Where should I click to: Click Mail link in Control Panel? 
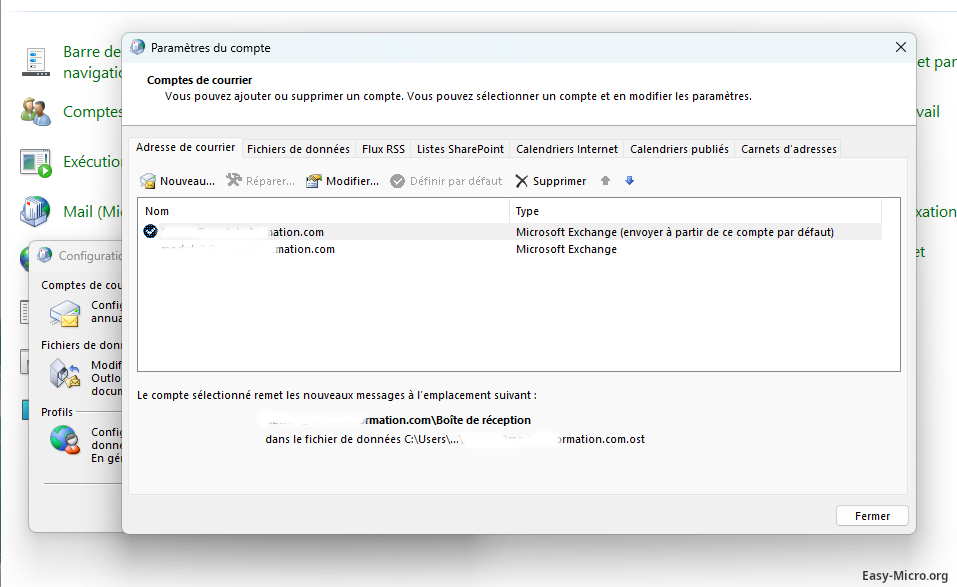tap(92, 212)
